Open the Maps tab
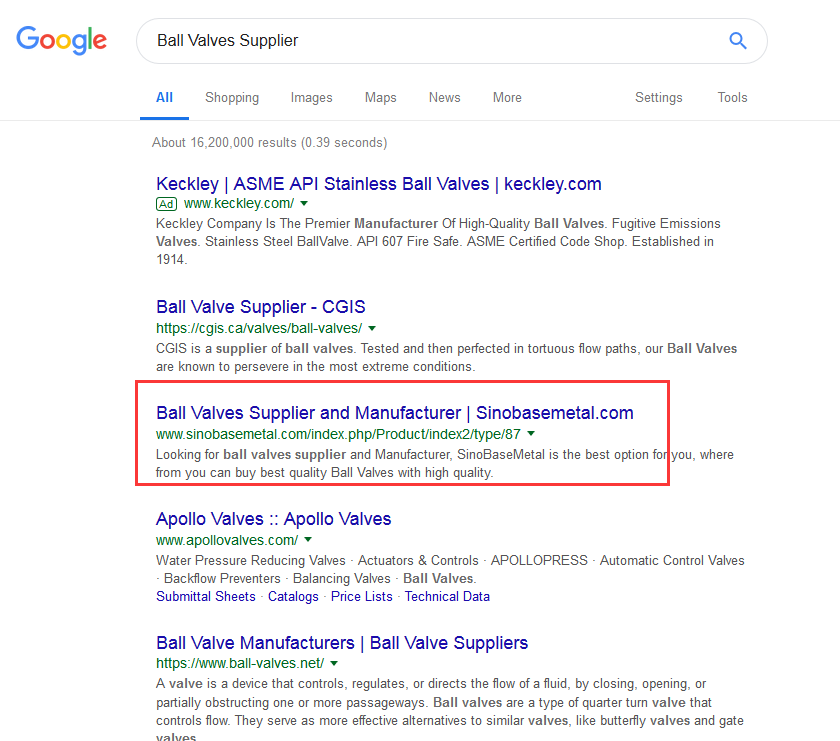This screenshot has width=840, height=741. pos(380,98)
